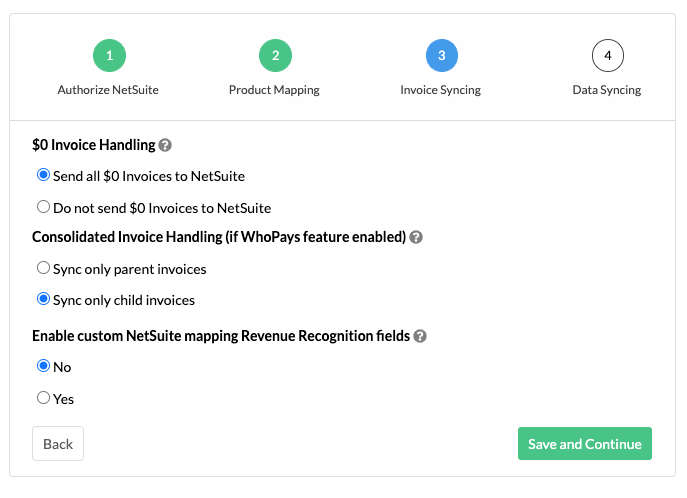
Task: Select Sync only child invoices
Action: click(43, 299)
